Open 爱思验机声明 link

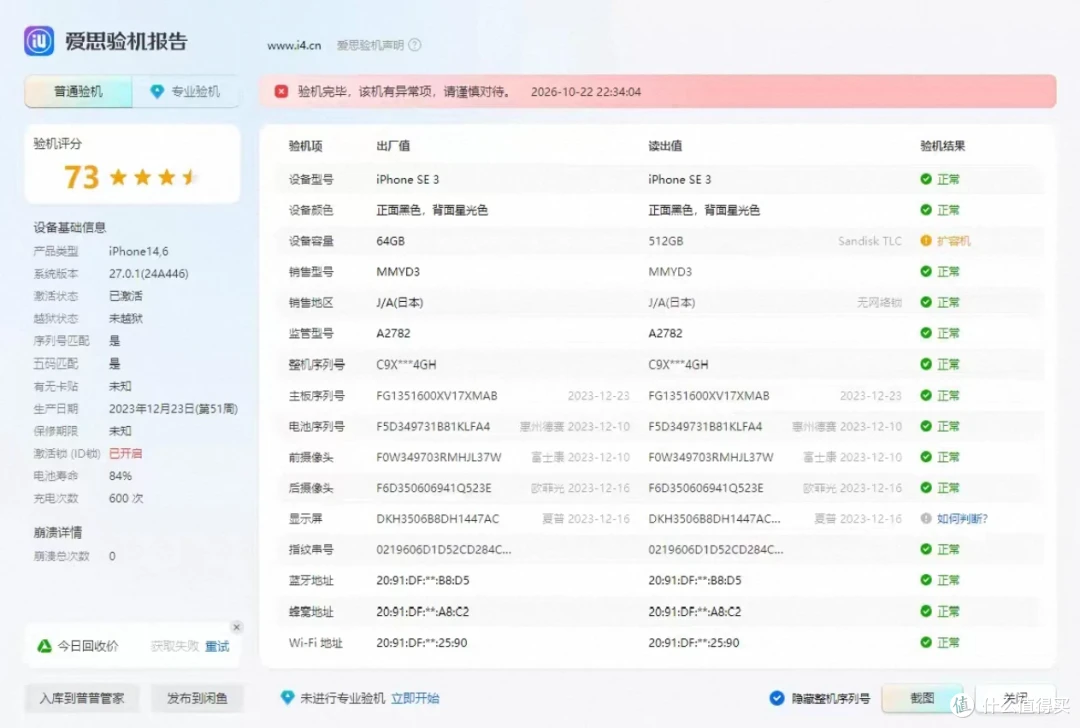(370, 45)
